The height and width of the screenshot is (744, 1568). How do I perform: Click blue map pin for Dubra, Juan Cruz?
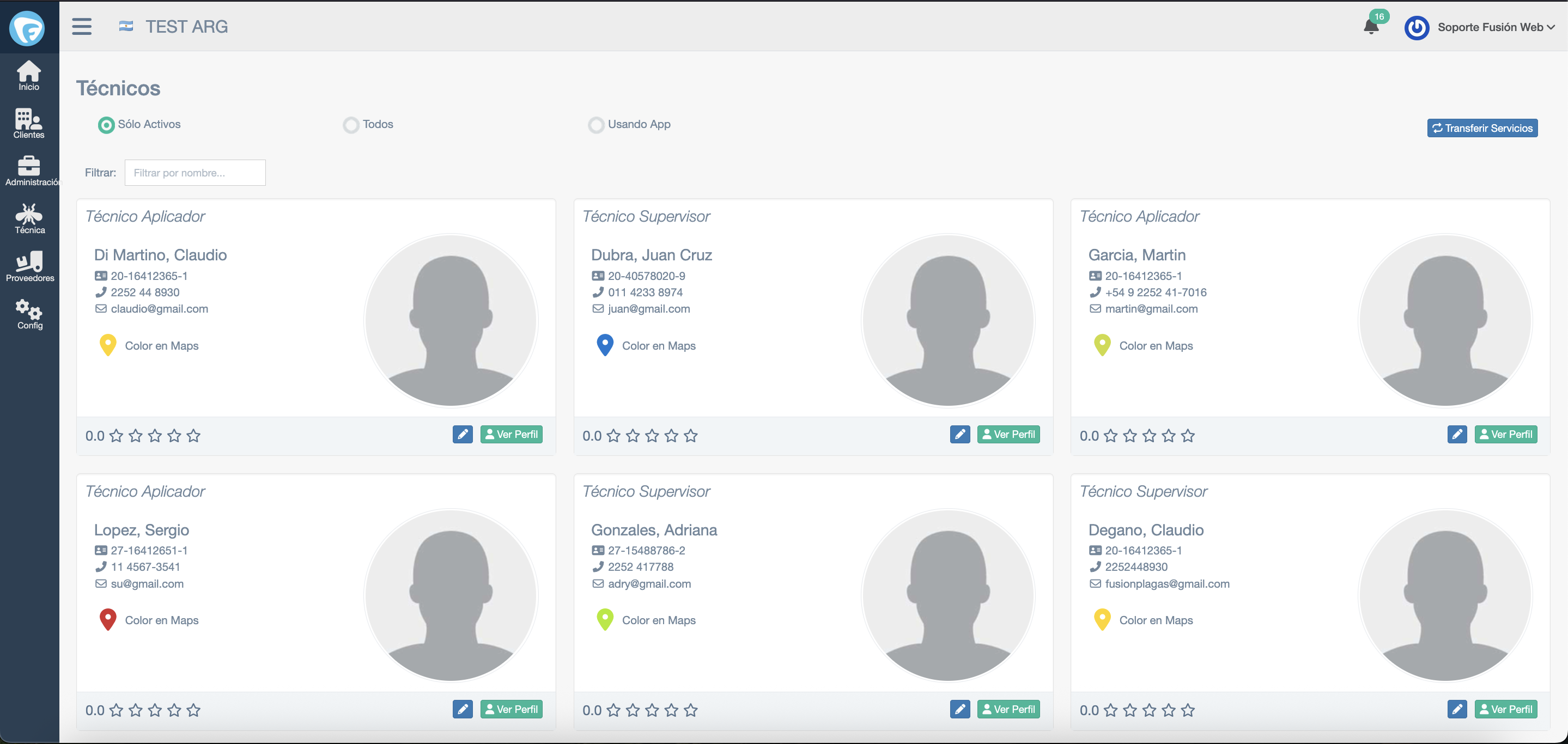pyautogui.click(x=605, y=345)
